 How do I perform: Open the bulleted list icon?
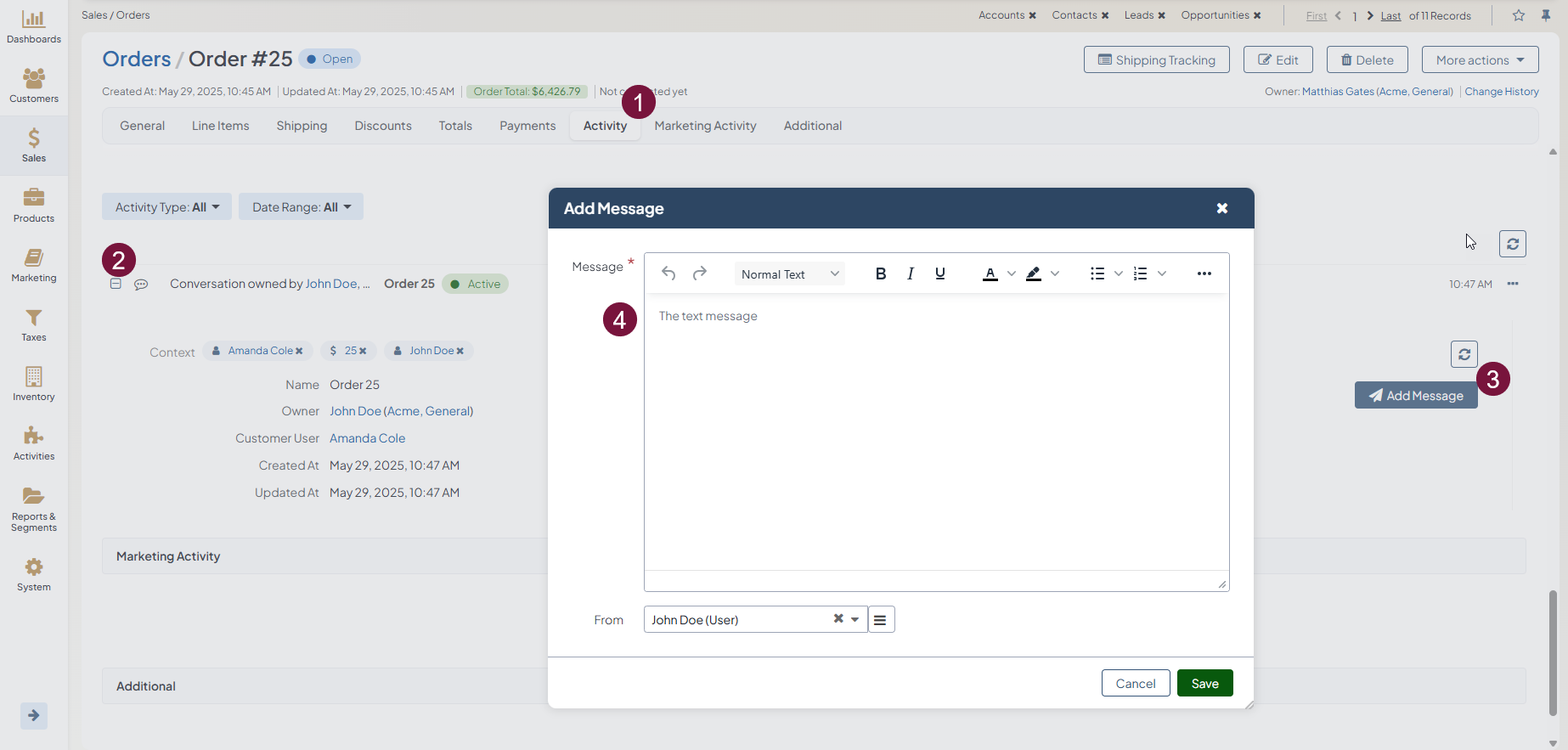1097,273
